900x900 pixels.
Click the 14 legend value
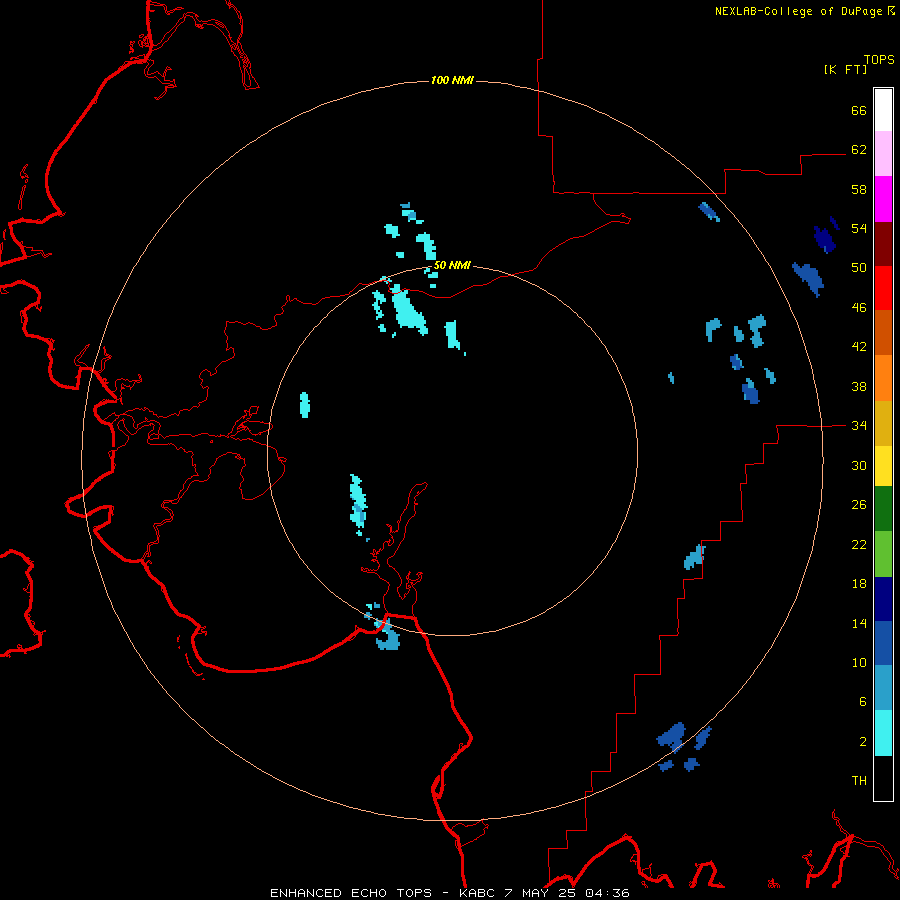[859, 623]
